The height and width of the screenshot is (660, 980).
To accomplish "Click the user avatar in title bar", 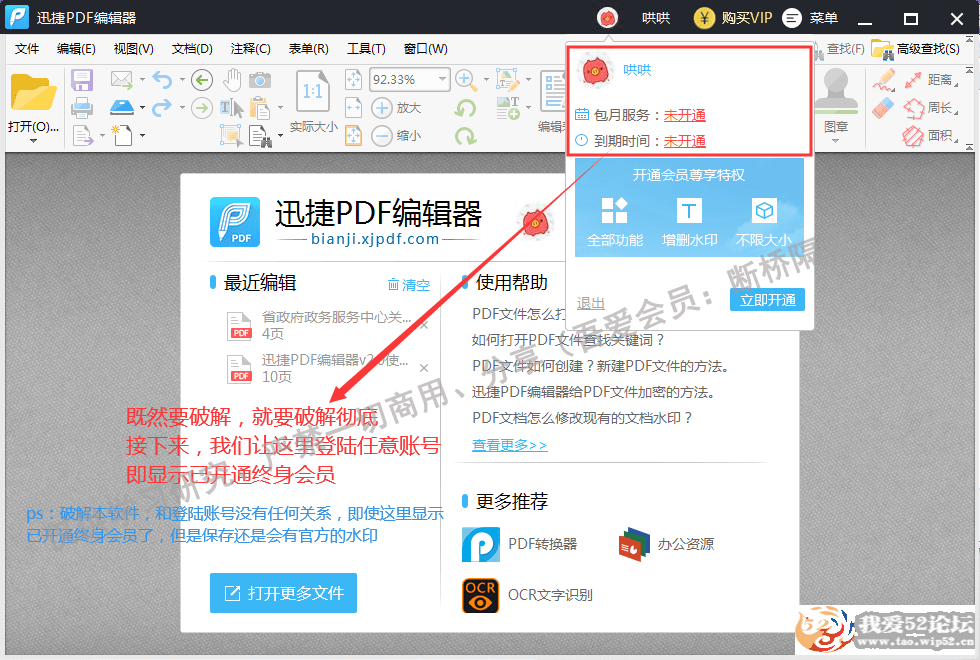I will click(607, 18).
